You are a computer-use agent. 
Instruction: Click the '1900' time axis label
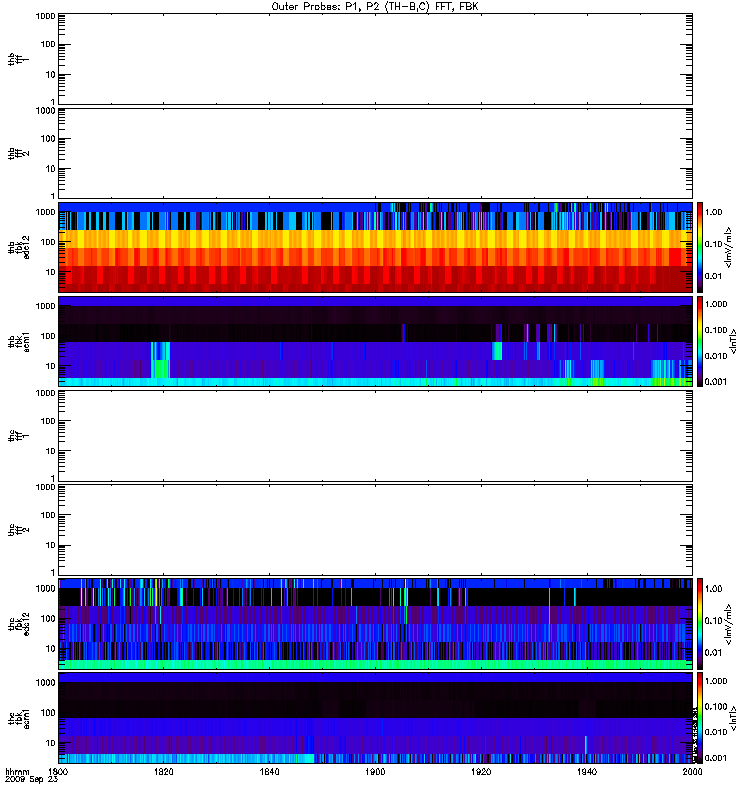[x=375, y=772]
